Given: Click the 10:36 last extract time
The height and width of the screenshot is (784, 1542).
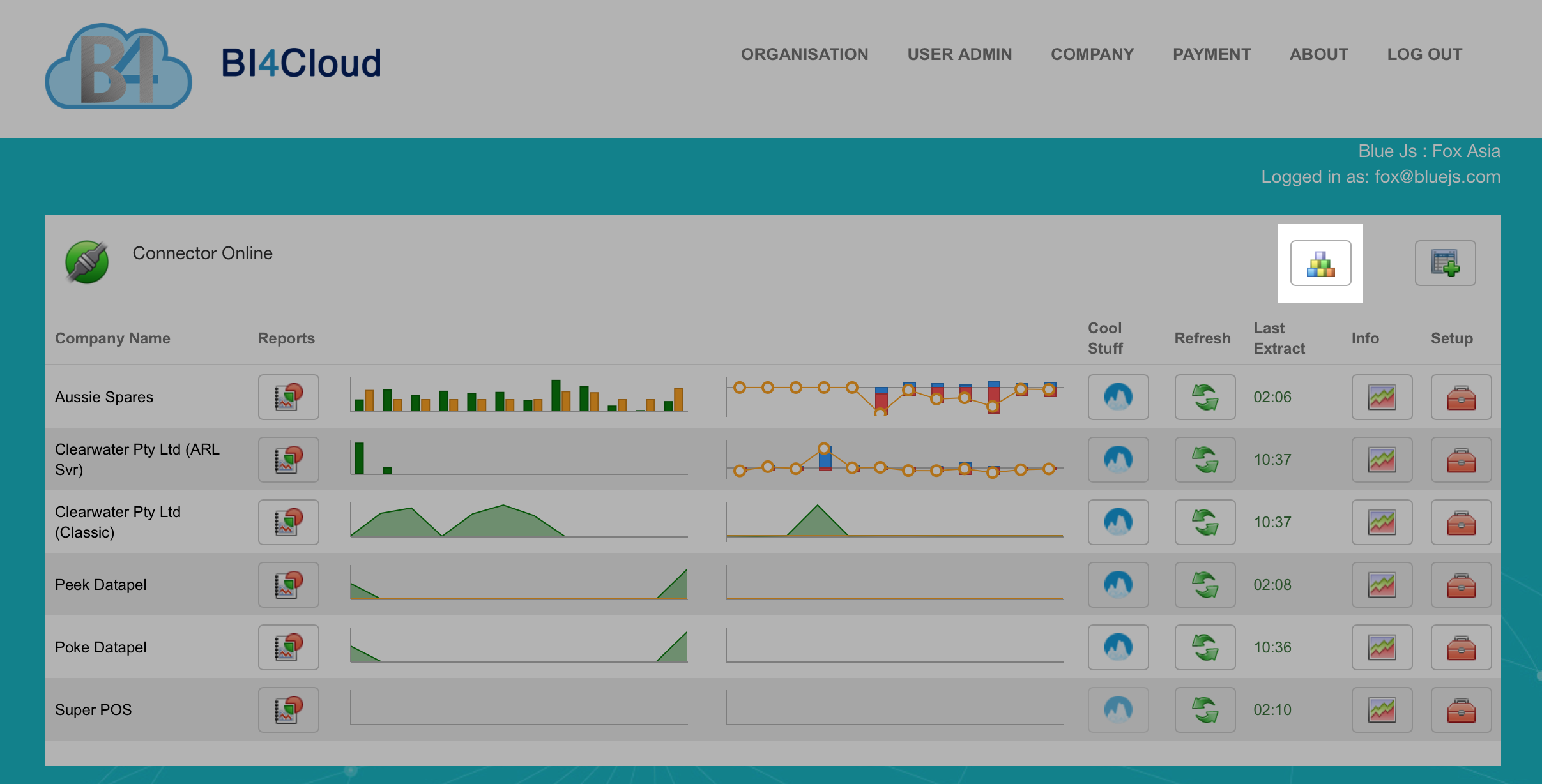Looking at the screenshot, I should 1272,647.
